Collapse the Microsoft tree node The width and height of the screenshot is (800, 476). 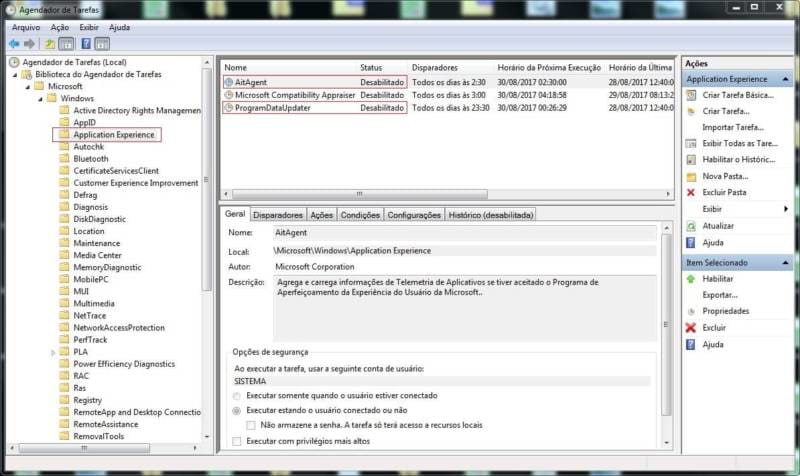[28, 87]
